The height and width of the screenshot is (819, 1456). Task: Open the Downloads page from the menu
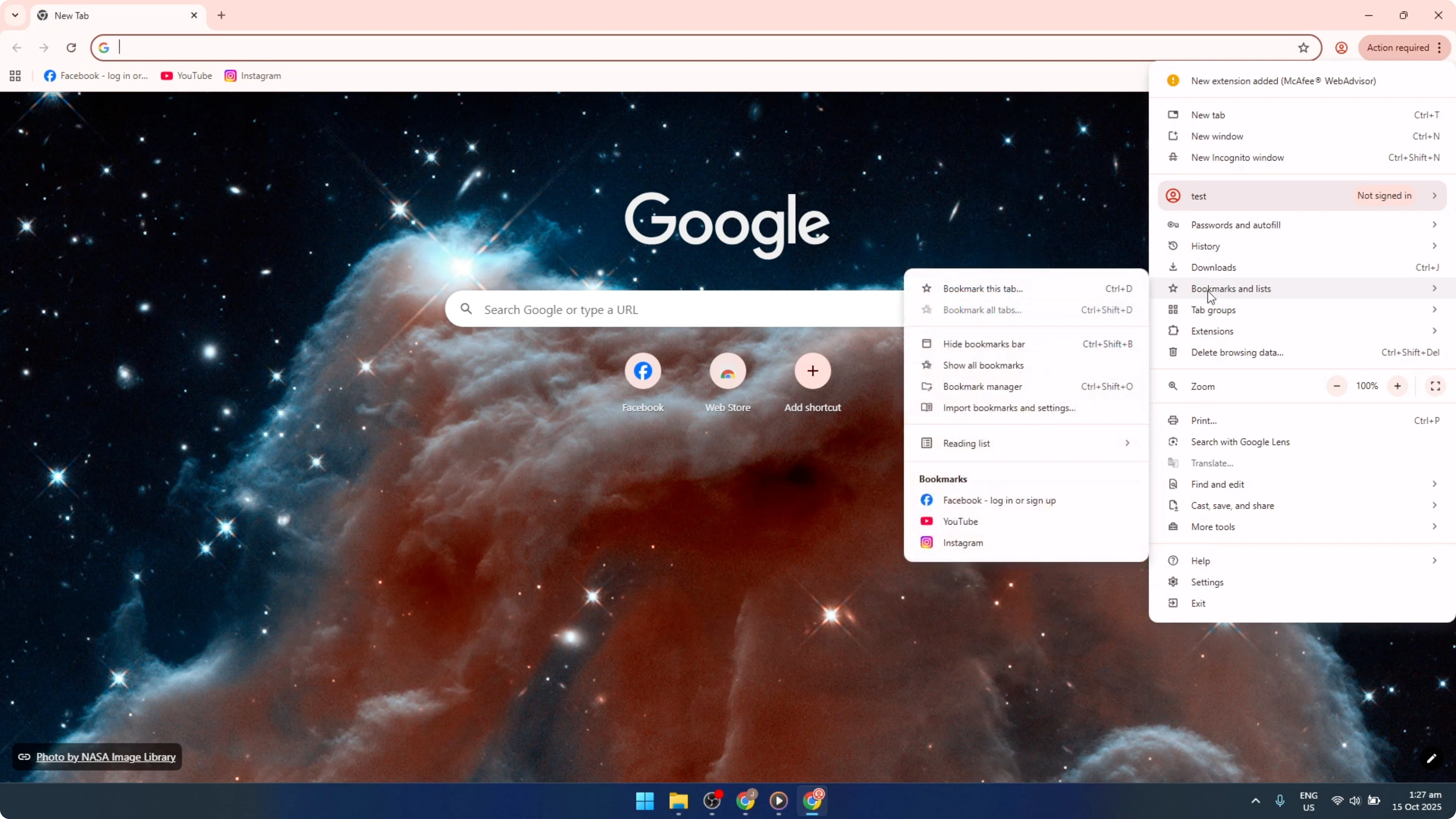click(1215, 267)
